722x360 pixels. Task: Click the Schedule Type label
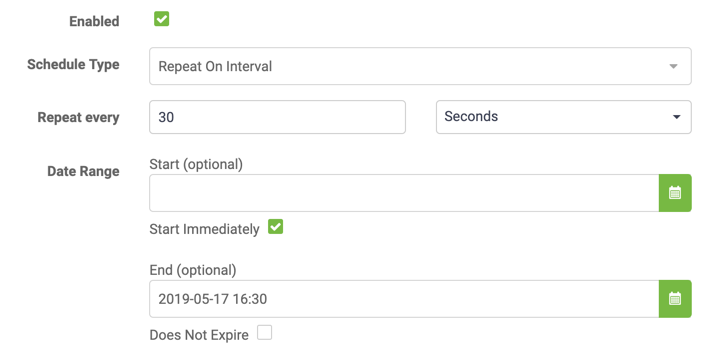click(73, 64)
